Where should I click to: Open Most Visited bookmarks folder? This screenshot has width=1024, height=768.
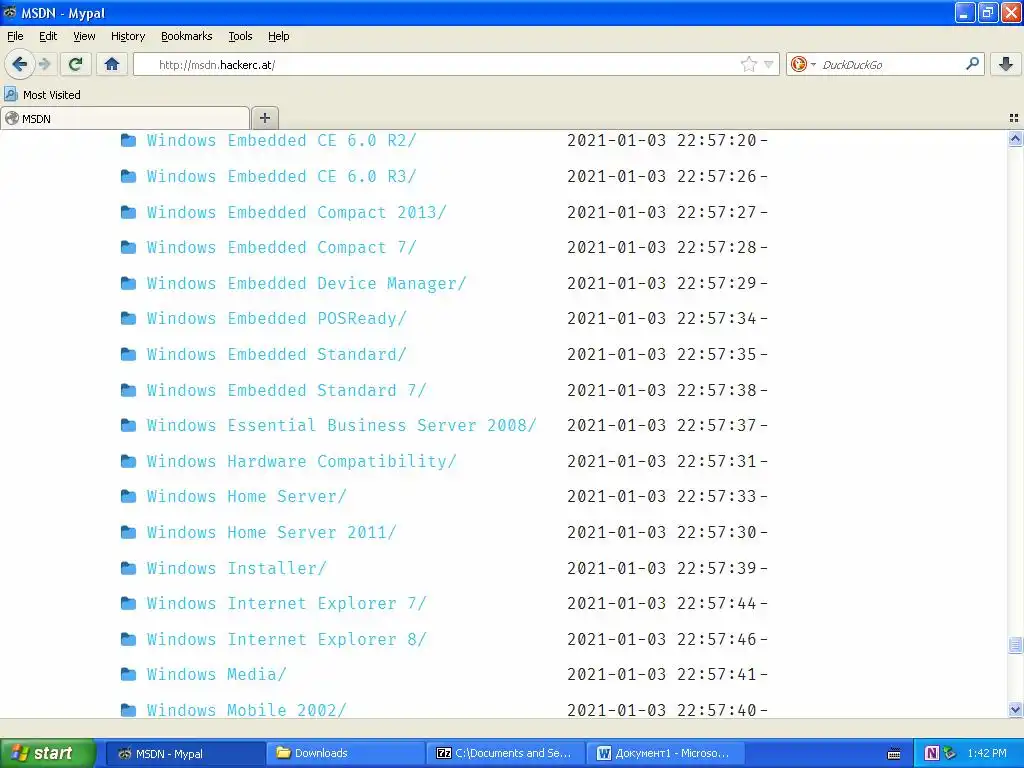point(42,95)
